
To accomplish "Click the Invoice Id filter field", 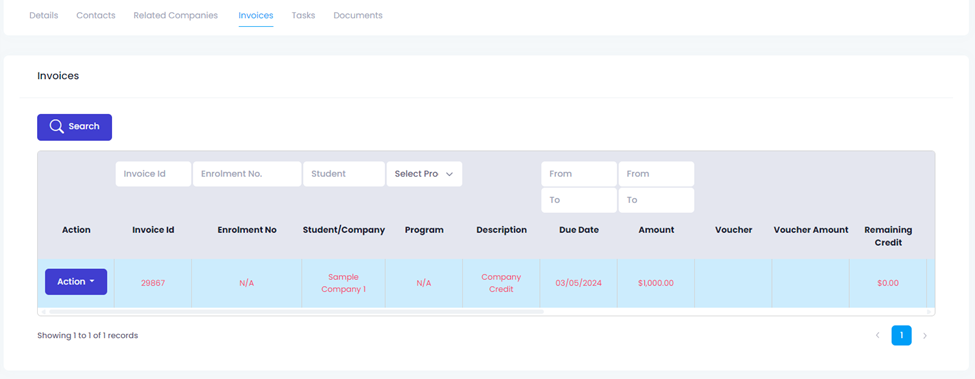I will tap(153, 174).
